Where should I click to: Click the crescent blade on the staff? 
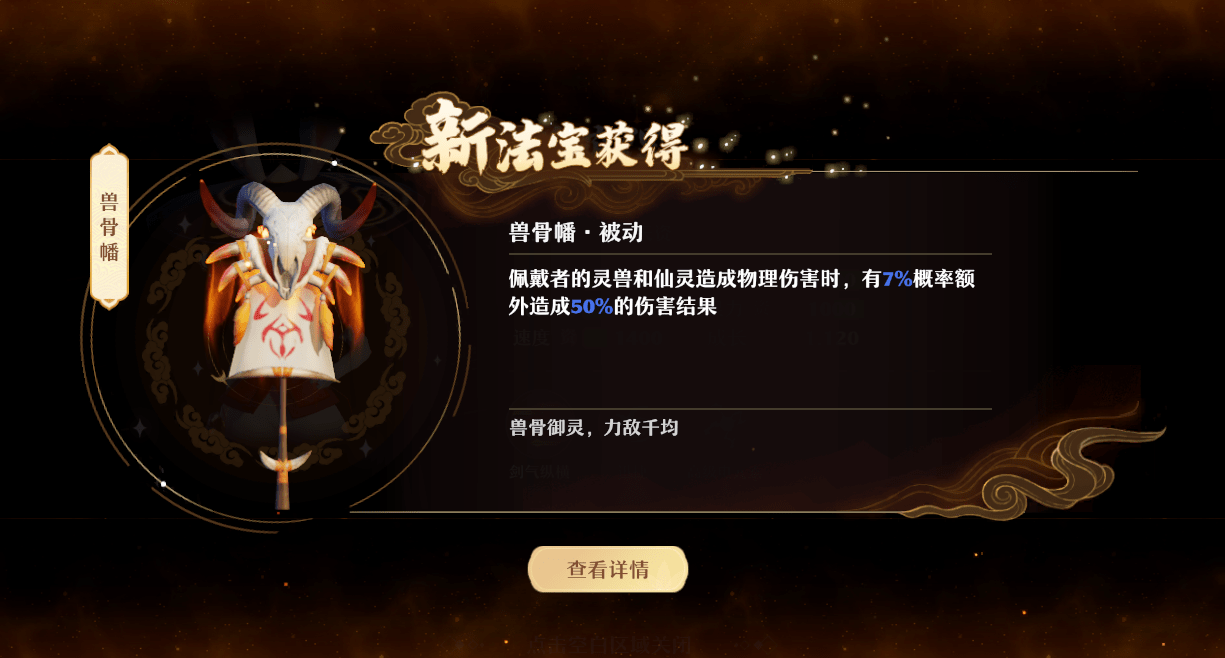click(285, 461)
